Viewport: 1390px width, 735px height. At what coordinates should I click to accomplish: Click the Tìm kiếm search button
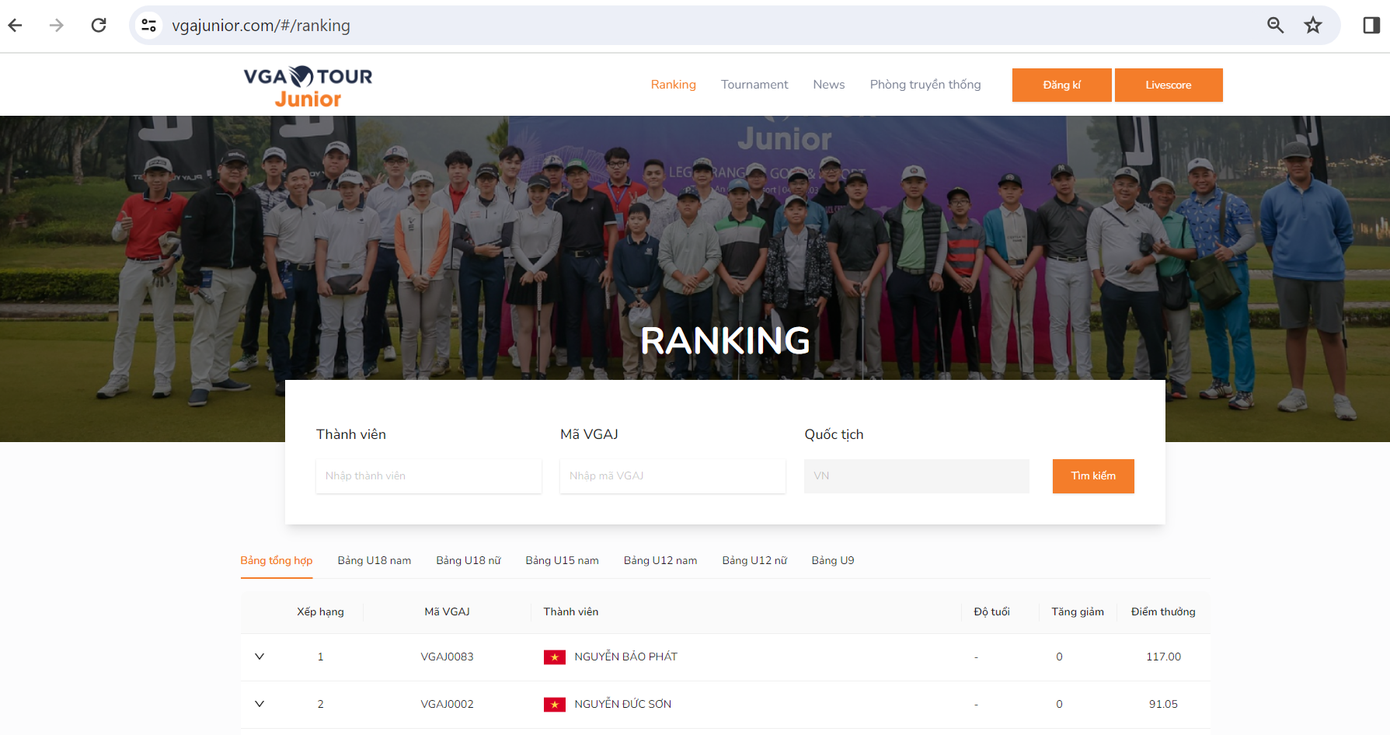1093,476
